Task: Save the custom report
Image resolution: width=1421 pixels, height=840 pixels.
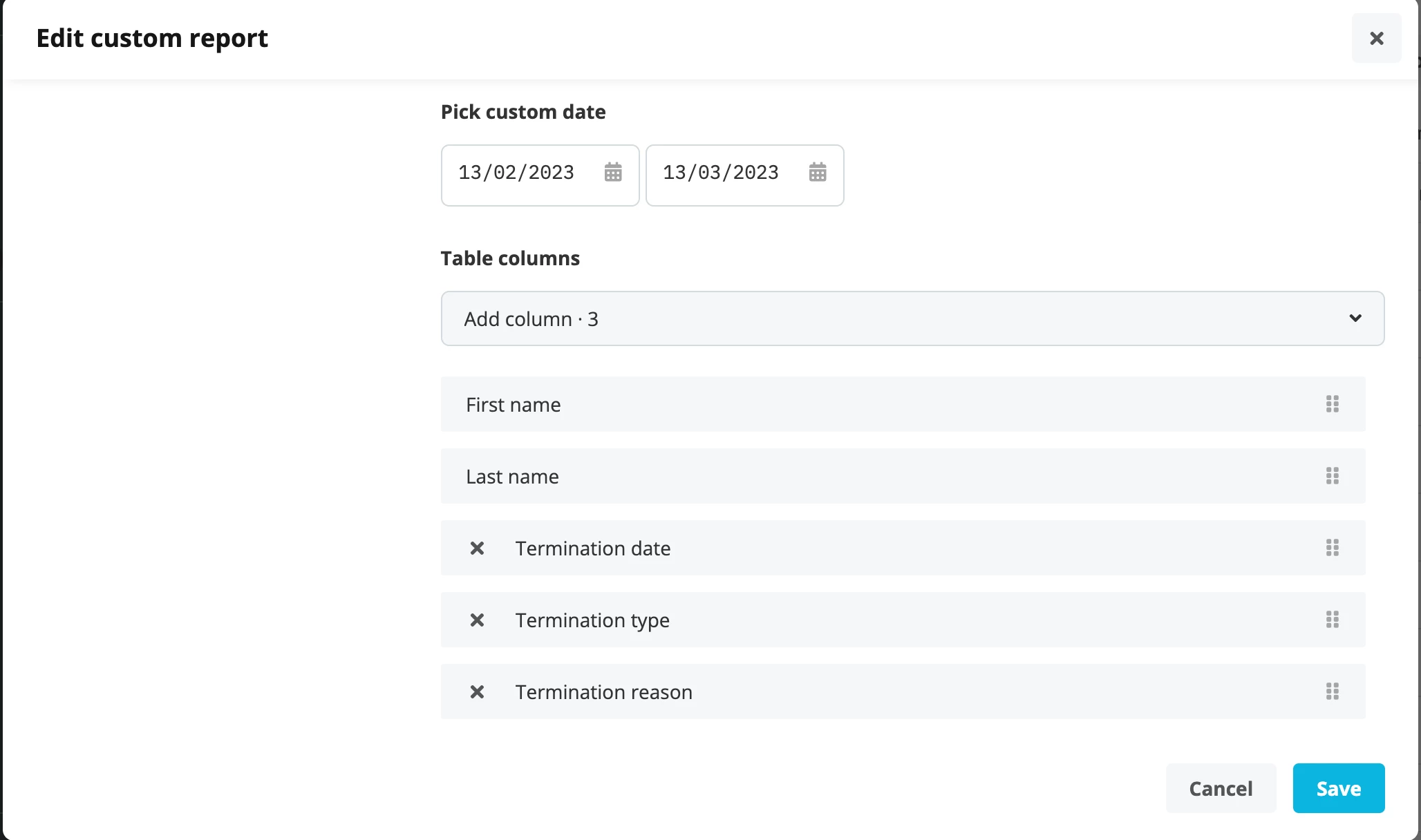Action: pos(1339,788)
